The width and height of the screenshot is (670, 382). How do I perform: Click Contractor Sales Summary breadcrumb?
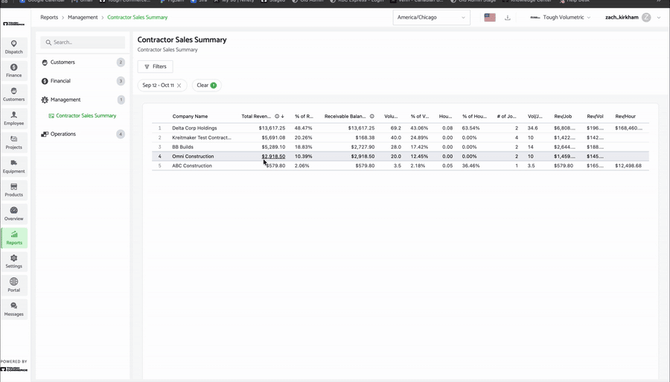click(137, 18)
